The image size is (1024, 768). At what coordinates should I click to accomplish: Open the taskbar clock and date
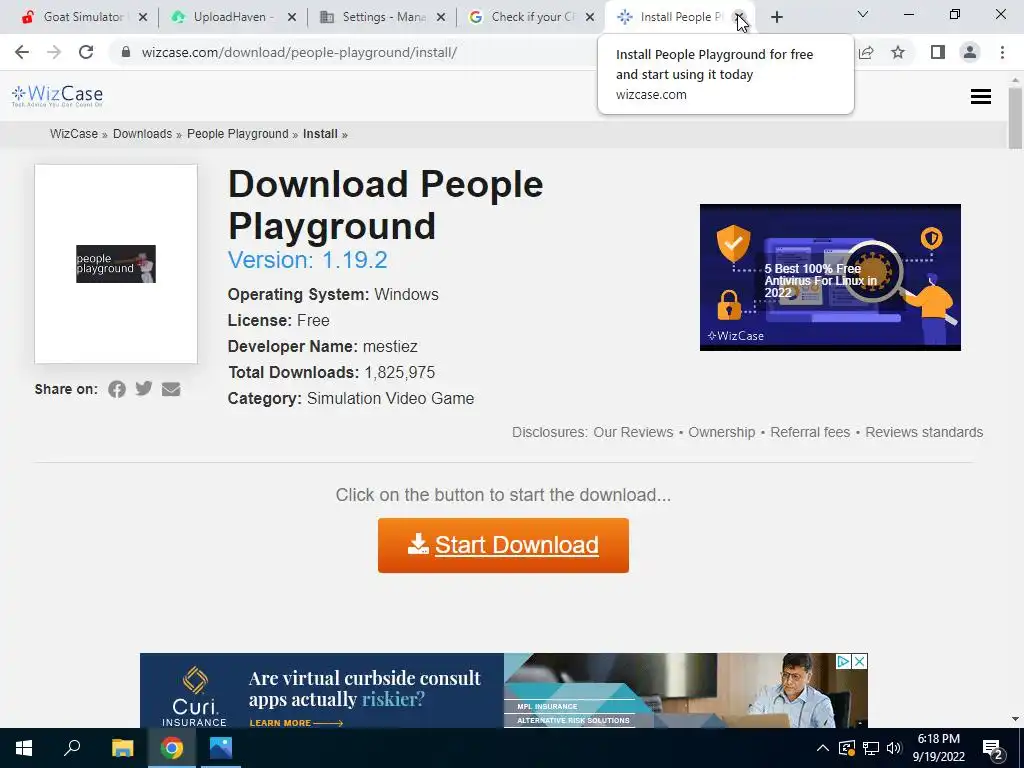click(x=938, y=748)
